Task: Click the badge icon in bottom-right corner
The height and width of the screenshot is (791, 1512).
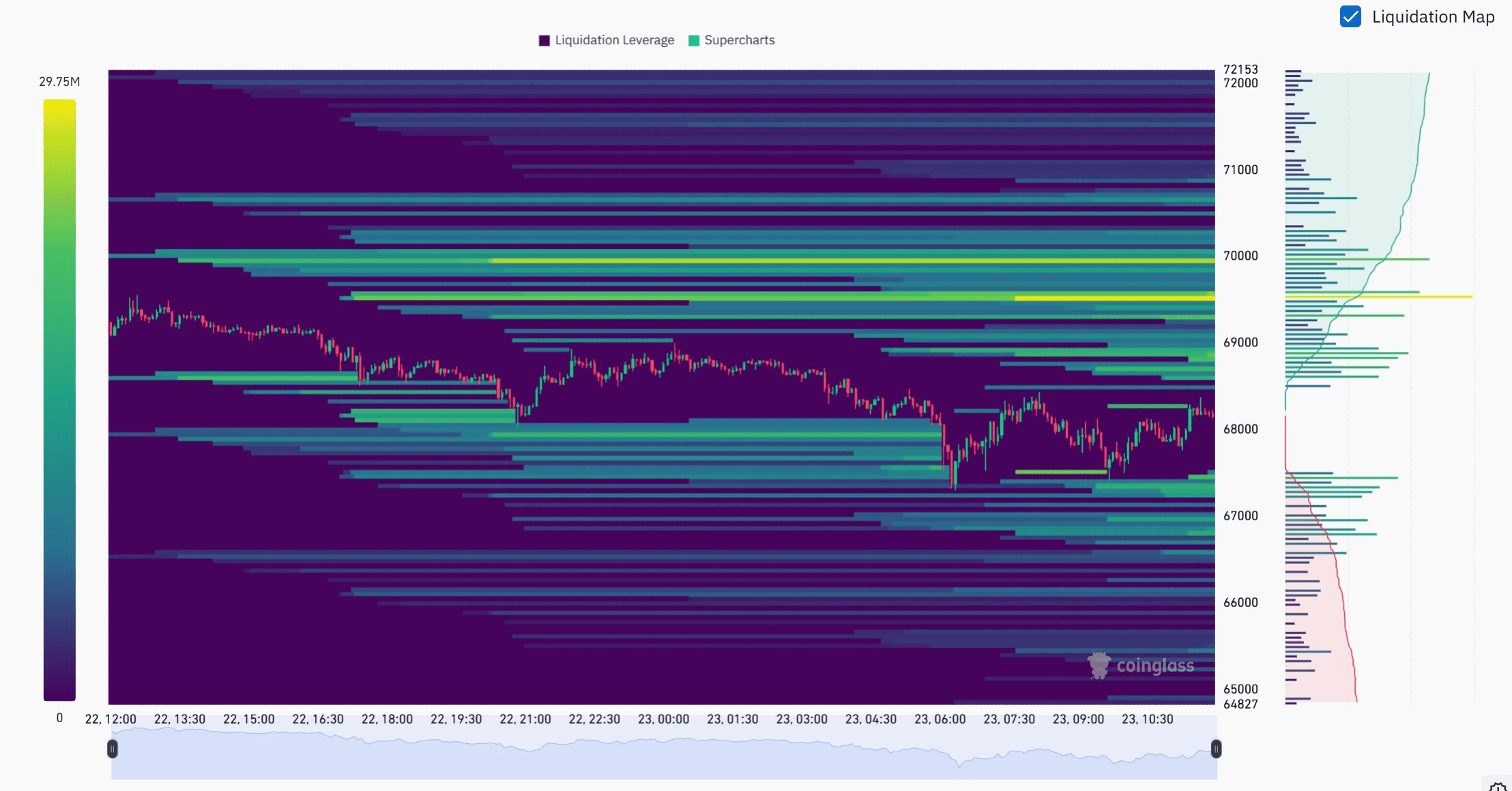Action: point(1497,786)
